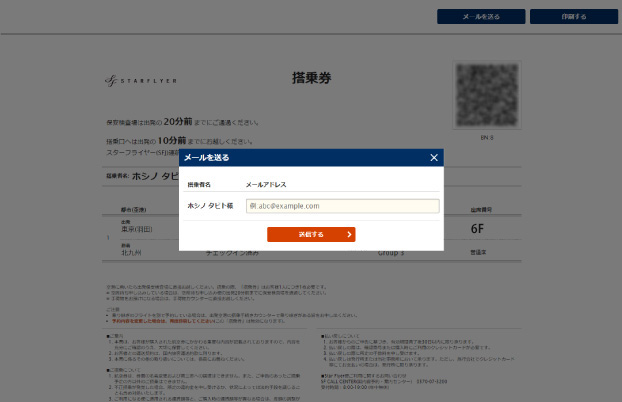Click the メールを送る dialog title bar
This screenshot has width=622, height=402.
(x=300, y=158)
